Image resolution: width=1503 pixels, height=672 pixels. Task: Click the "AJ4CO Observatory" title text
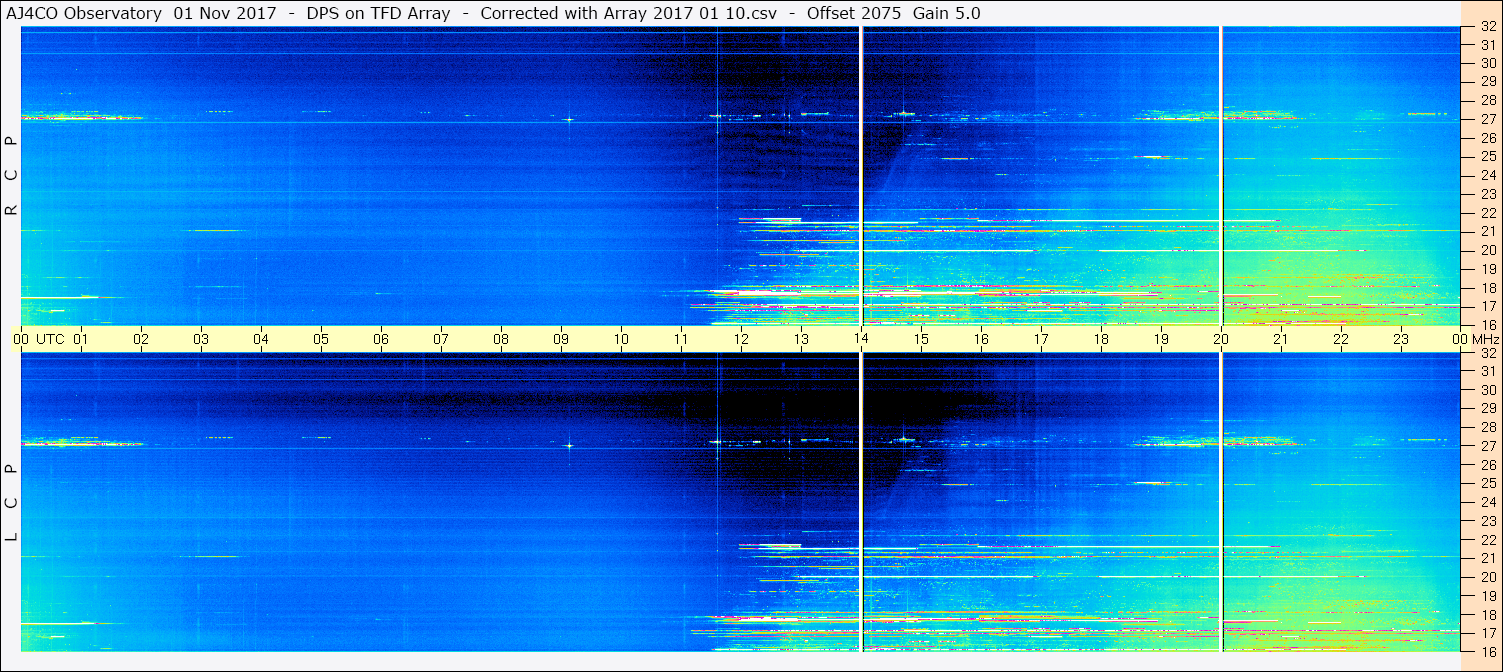[x=84, y=13]
